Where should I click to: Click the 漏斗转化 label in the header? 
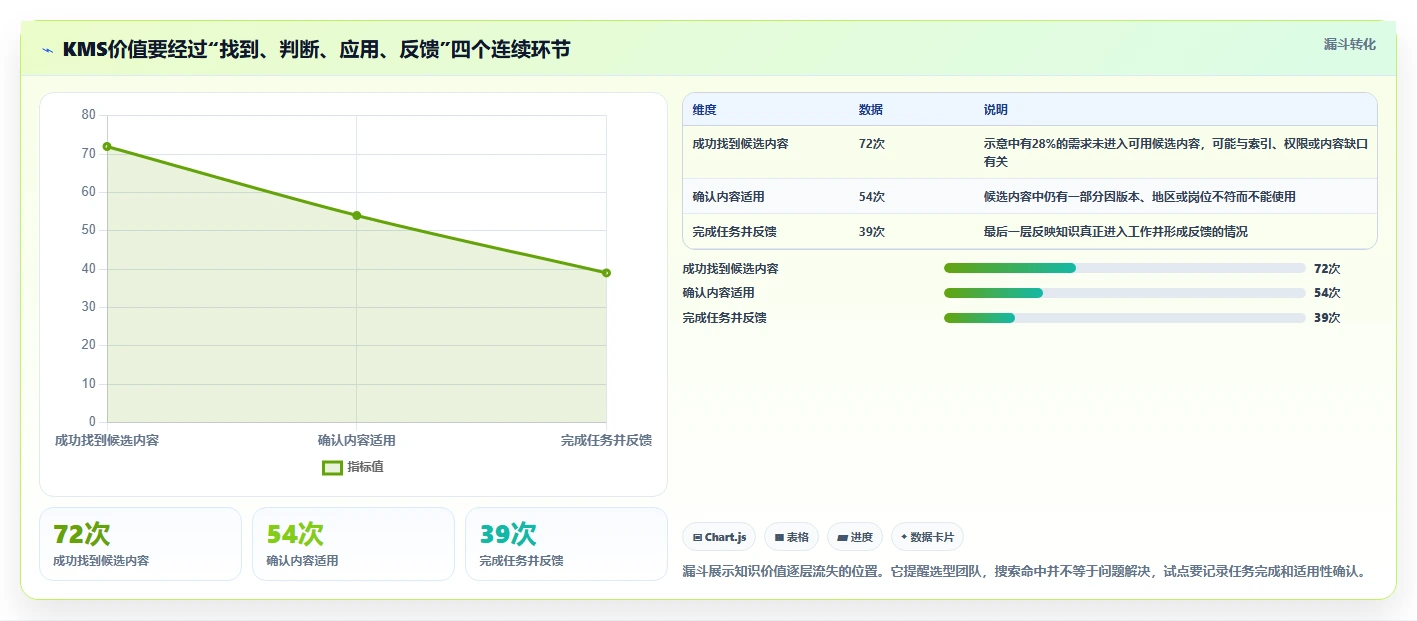pyautogui.click(x=1349, y=44)
